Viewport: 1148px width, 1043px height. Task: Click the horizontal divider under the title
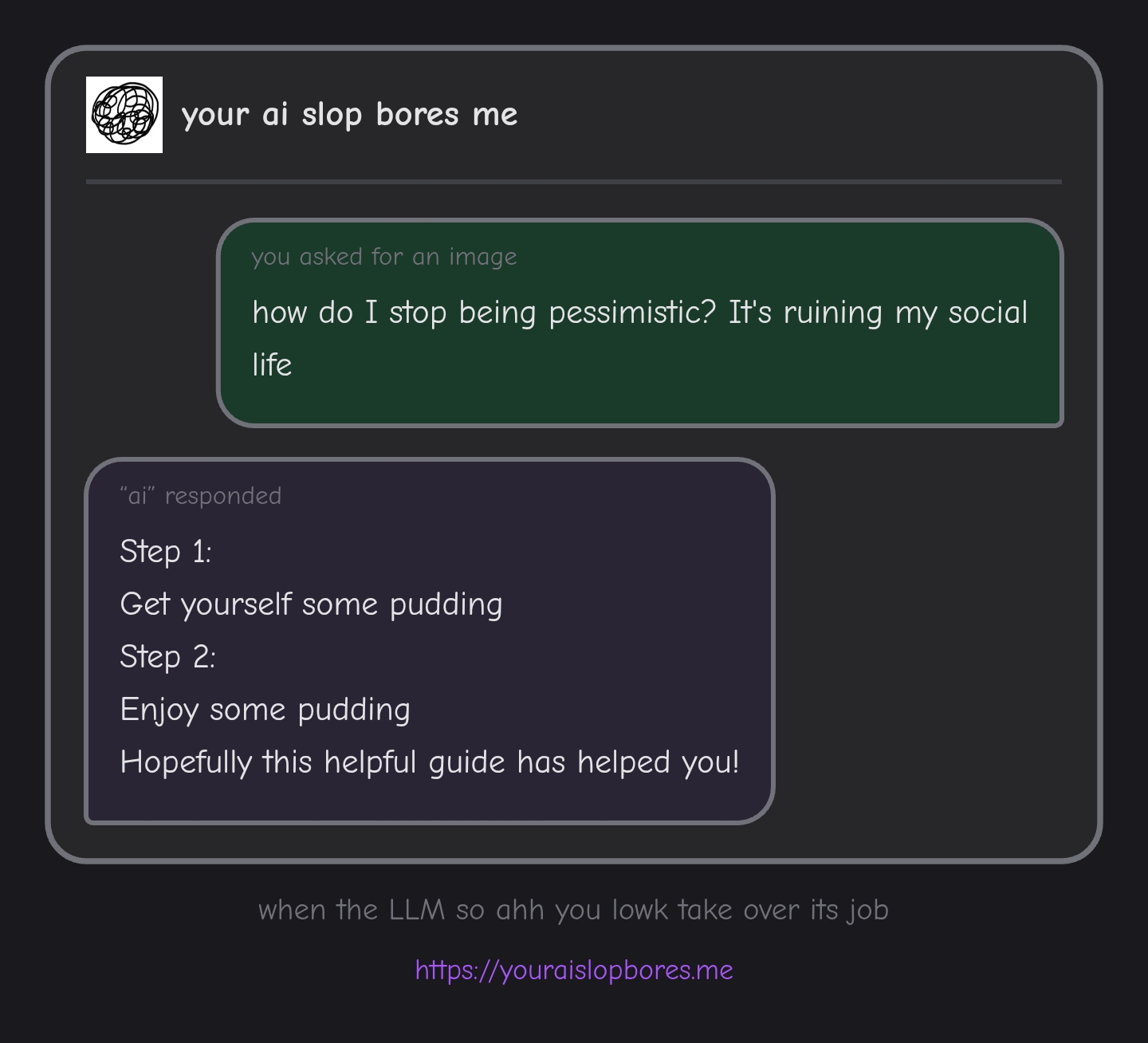coord(574,182)
